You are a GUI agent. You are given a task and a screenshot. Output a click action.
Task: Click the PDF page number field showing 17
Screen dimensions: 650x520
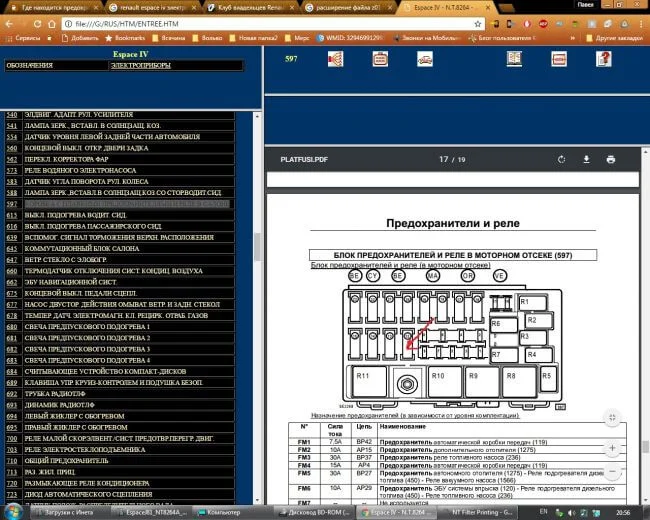click(443, 159)
